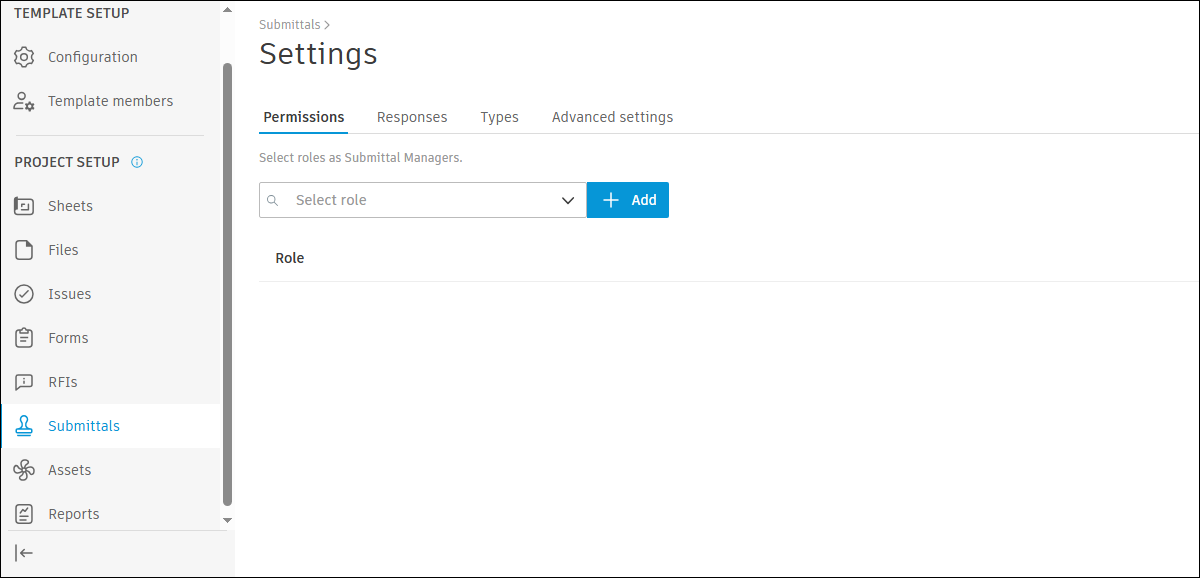Image resolution: width=1200 pixels, height=578 pixels.
Task: Expand the Select role dropdown arrow
Action: [x=568, y=200]
